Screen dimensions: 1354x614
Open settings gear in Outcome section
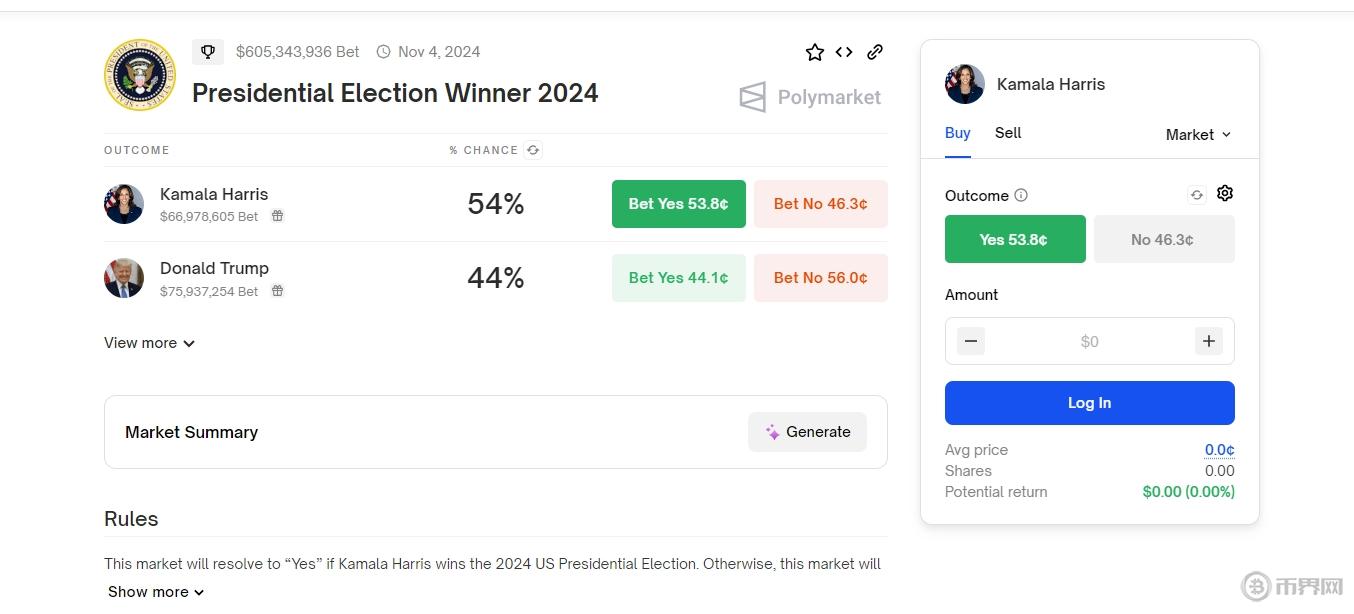1225,194
